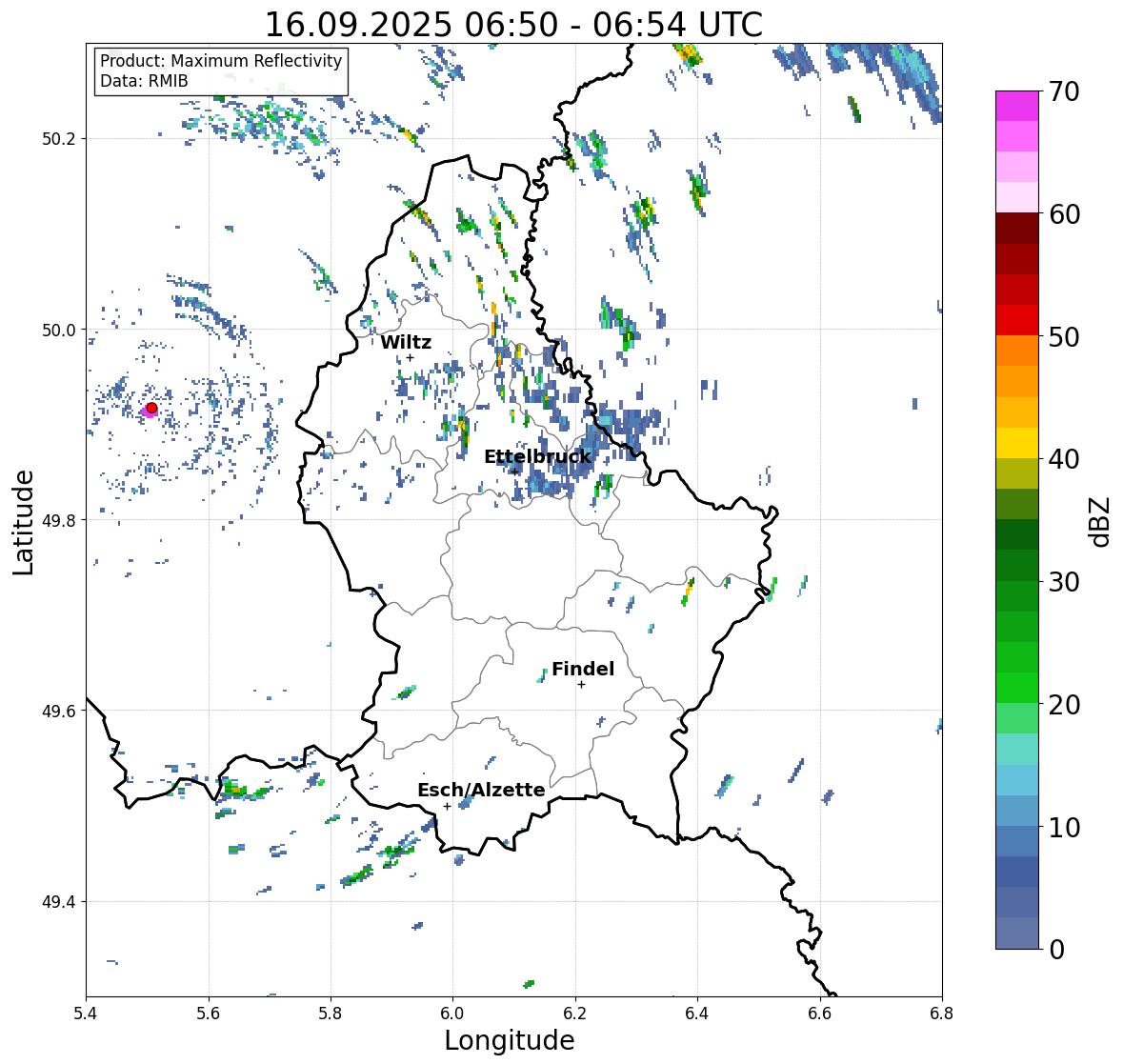Click the longitude tick label 6.4
This screenshot has height=1064, width=1123.
click(x=697, y=1013)
